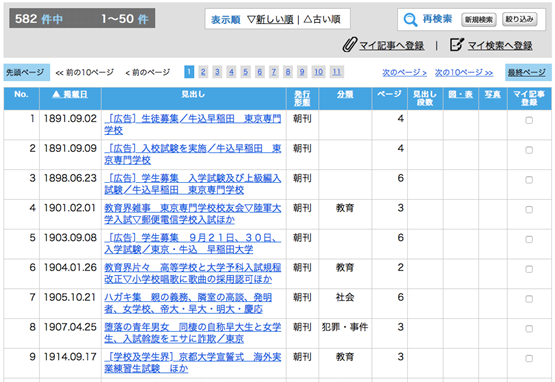Check the マイ記事登録 checkbox for 1914.09.17 row
Image resolution: width=555 pixels, height=382 pixels.
click(x=529, y=358)
